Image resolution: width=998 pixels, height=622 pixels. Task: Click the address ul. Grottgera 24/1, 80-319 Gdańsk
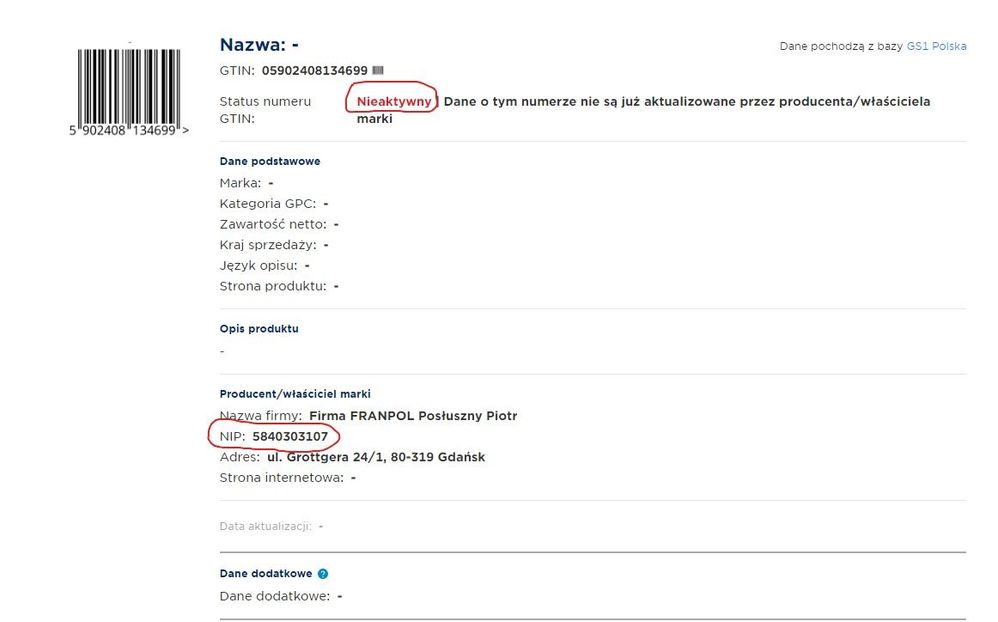click(376, 457)
